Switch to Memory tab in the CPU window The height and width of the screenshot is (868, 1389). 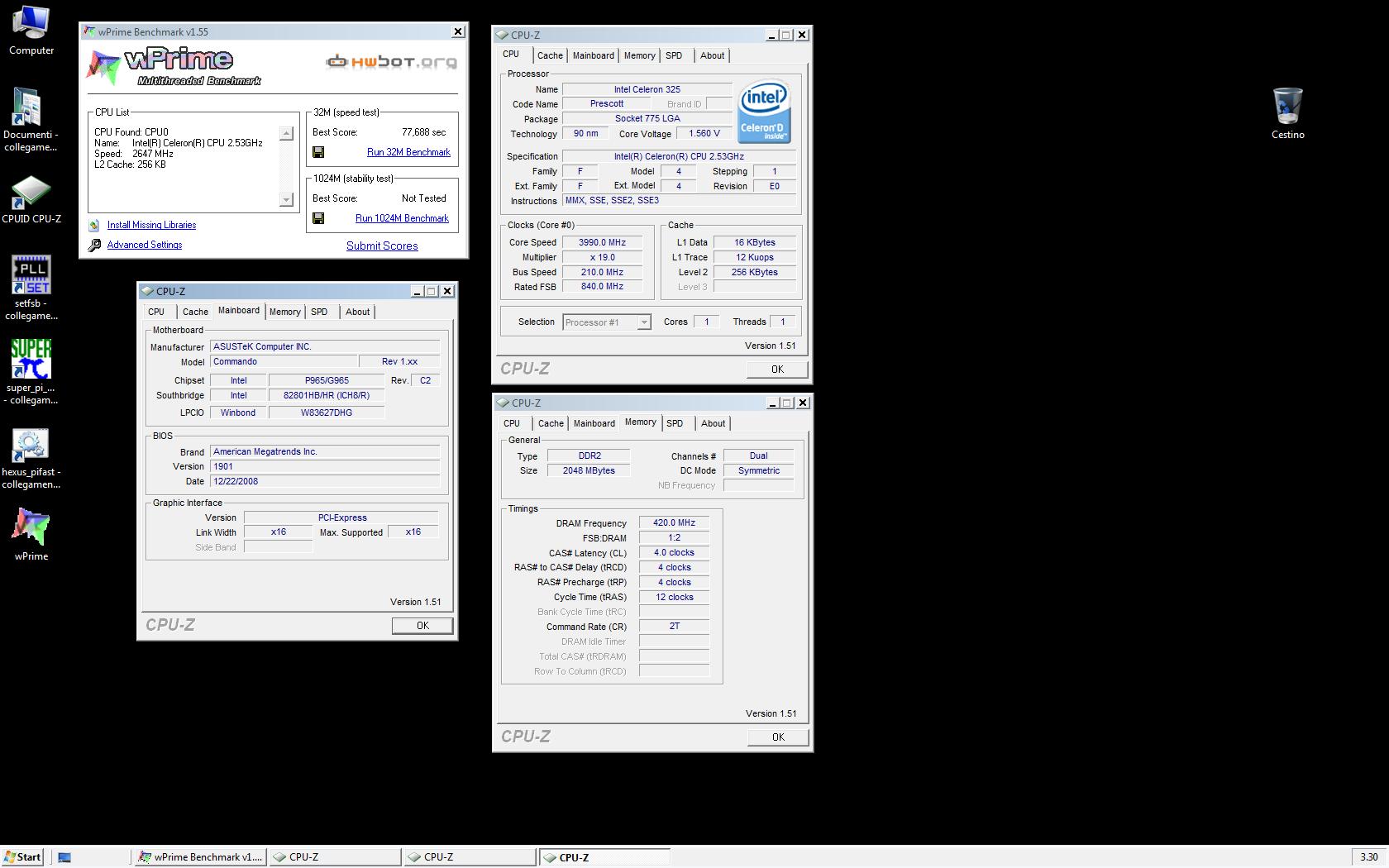tap(639, 55)
